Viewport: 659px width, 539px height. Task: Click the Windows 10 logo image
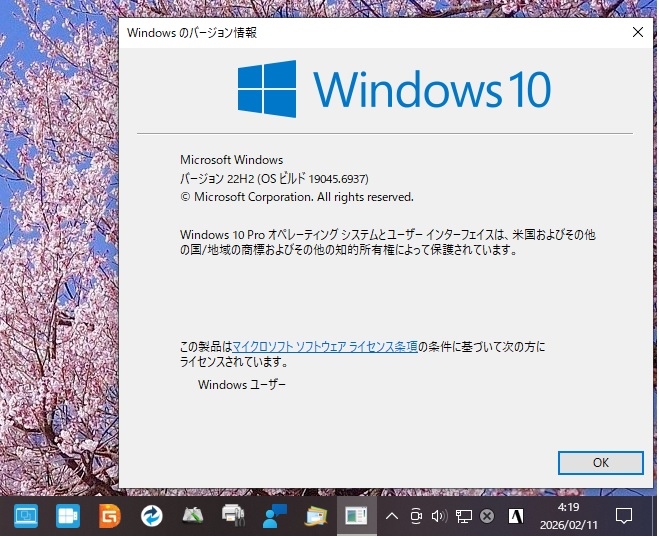[395, 89]
